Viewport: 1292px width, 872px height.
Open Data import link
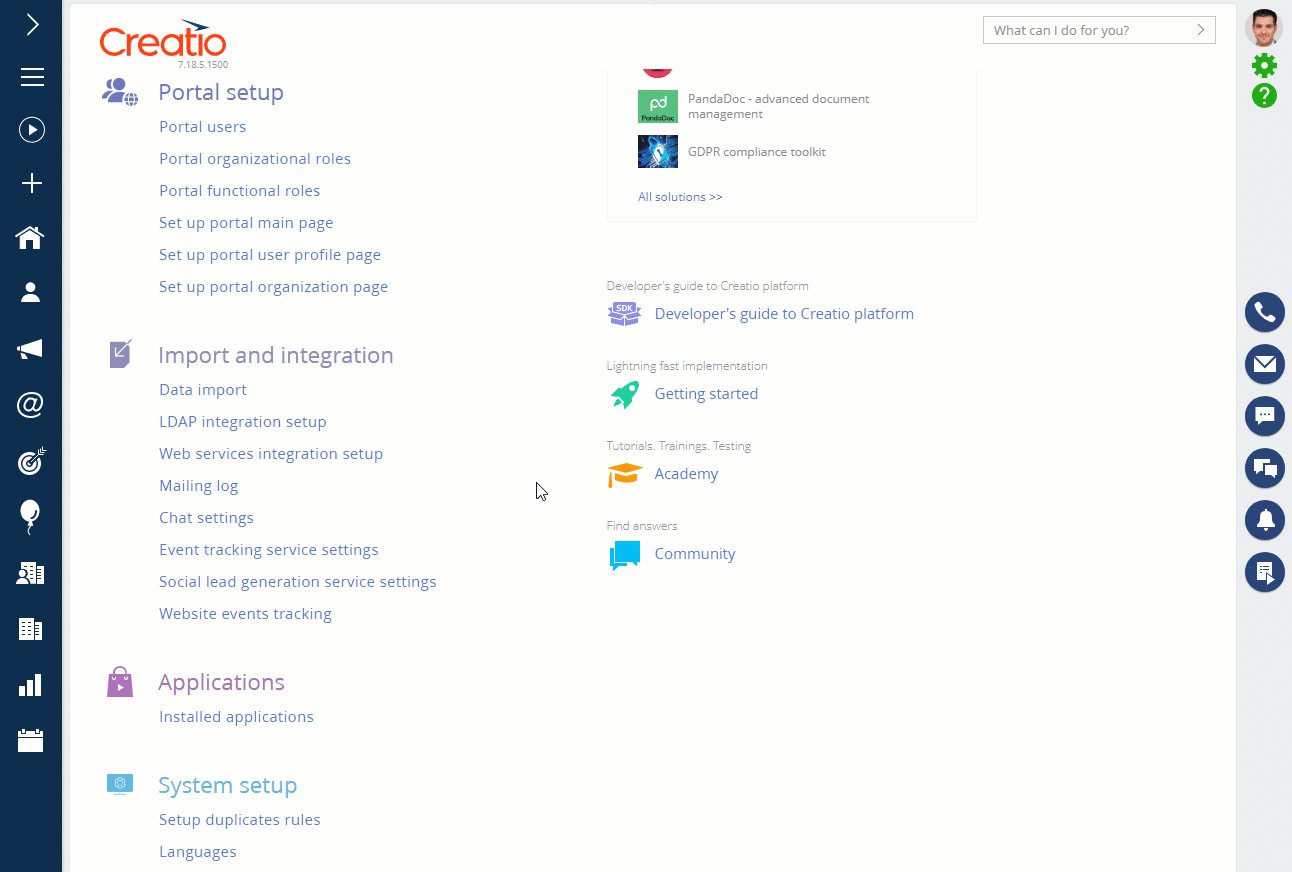click(x=203, y=390)
